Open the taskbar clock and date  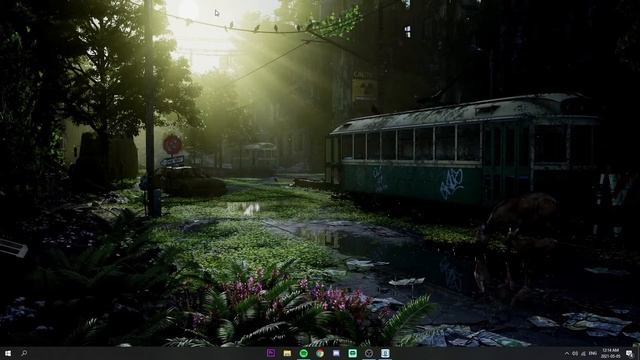[x=611, y=353]
